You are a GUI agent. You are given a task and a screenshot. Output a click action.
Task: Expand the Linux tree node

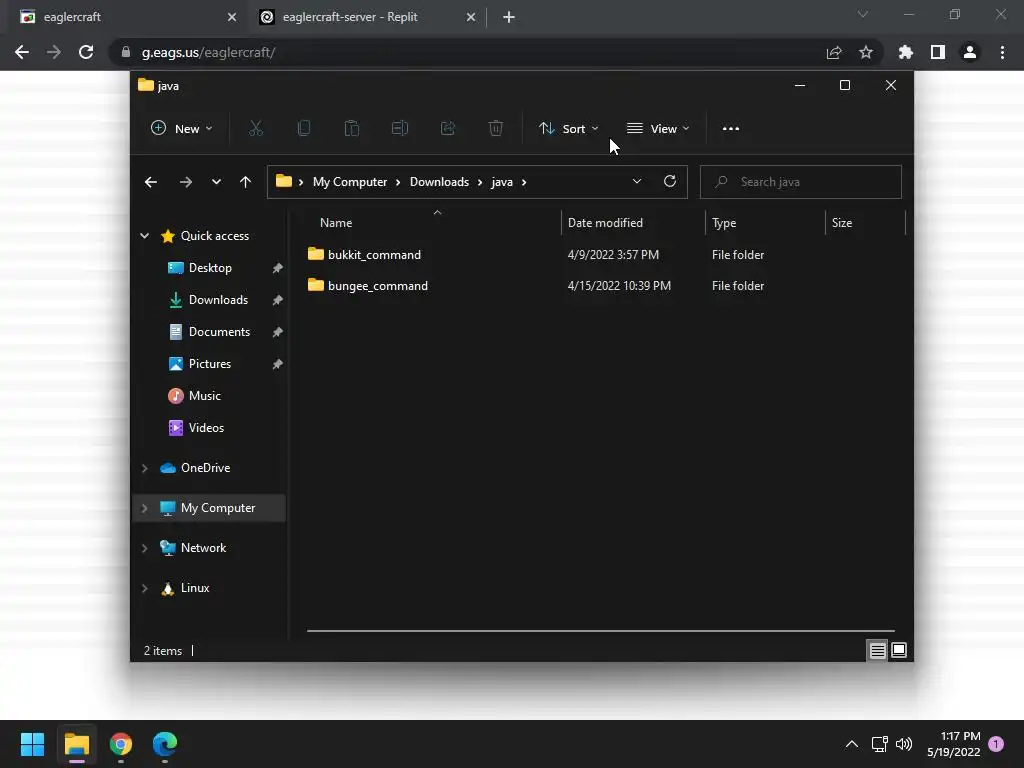(x=144, y=588)
